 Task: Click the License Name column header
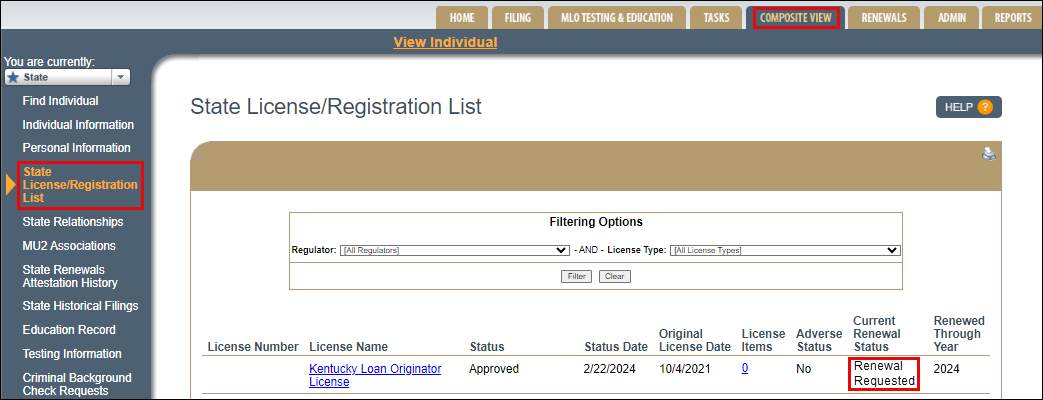pos(349,347)
